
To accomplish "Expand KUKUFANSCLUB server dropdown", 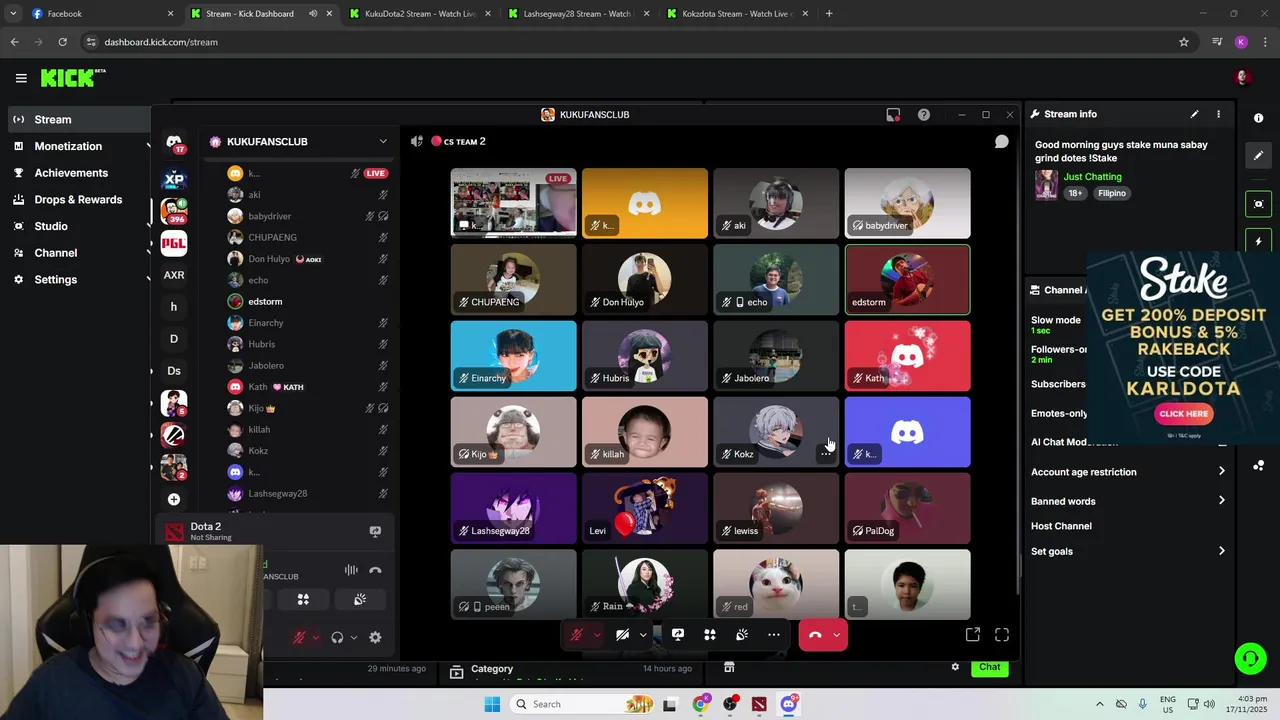I will 383,142.
